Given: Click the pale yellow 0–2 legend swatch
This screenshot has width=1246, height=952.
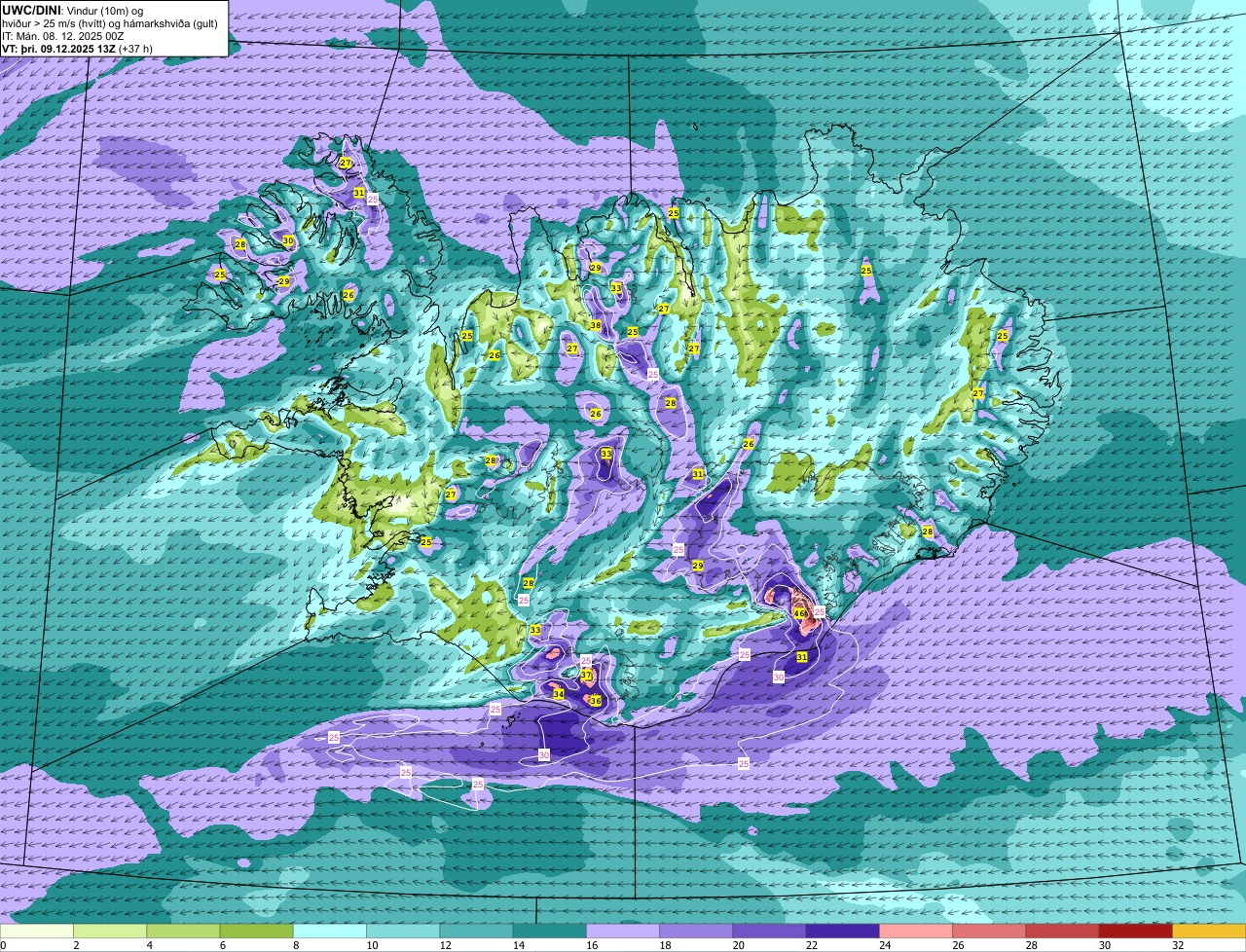Looking at the screenshot, I should click(37, 932).
